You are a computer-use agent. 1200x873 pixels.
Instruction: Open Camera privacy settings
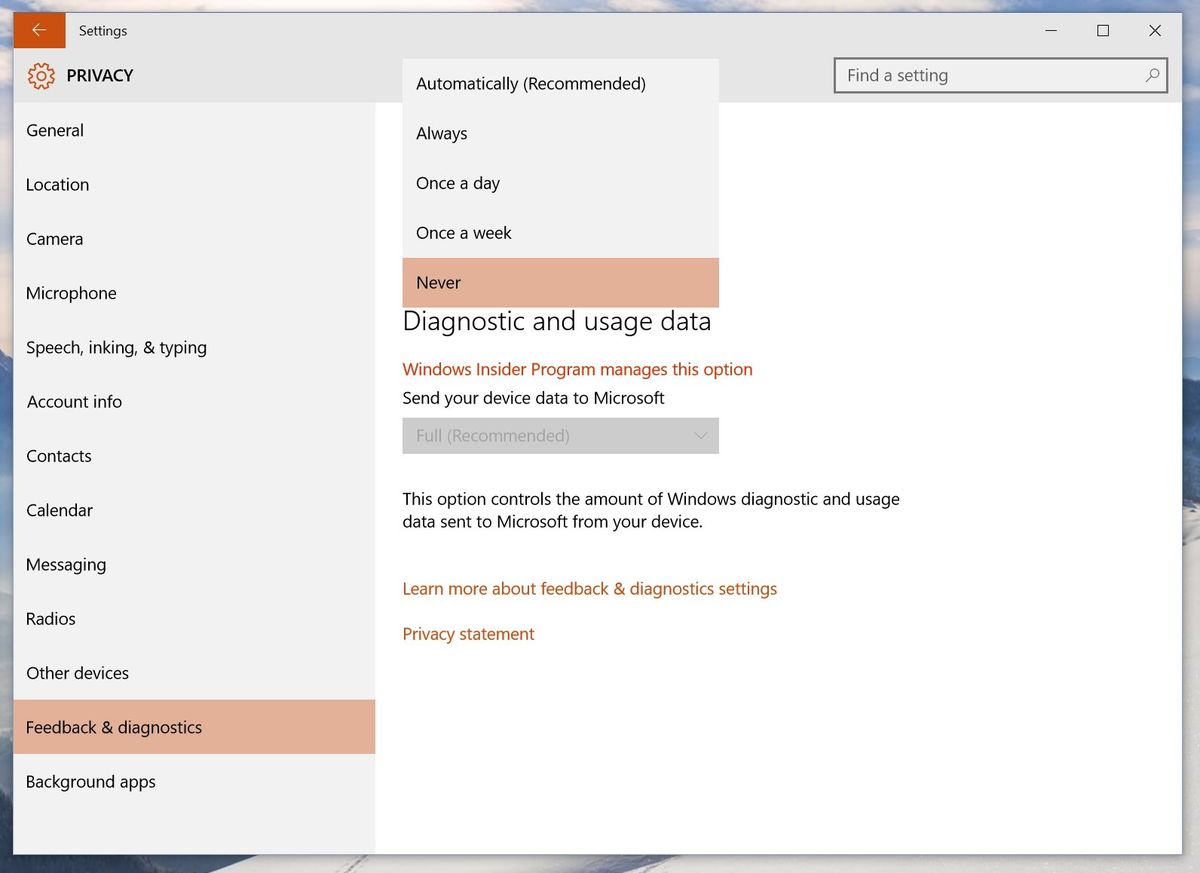[x=54, y=238]
